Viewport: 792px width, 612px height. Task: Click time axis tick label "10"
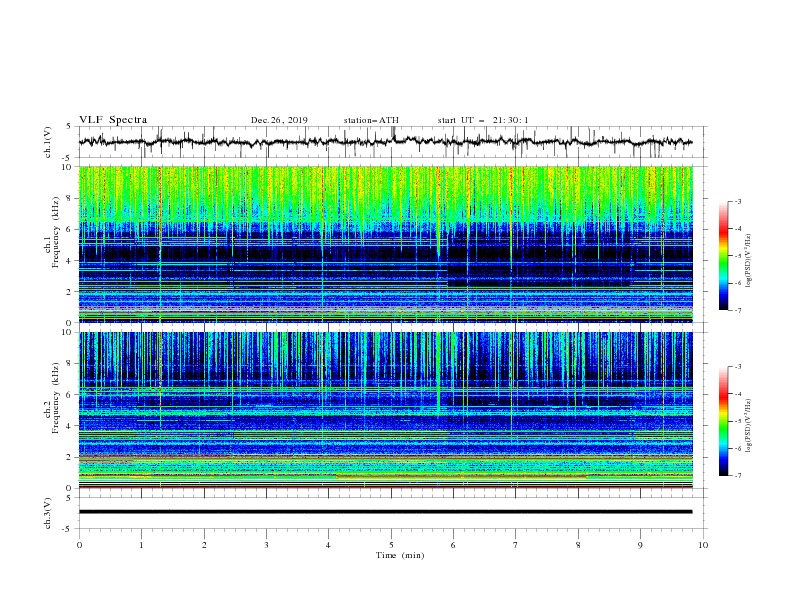tap(703, 545)
